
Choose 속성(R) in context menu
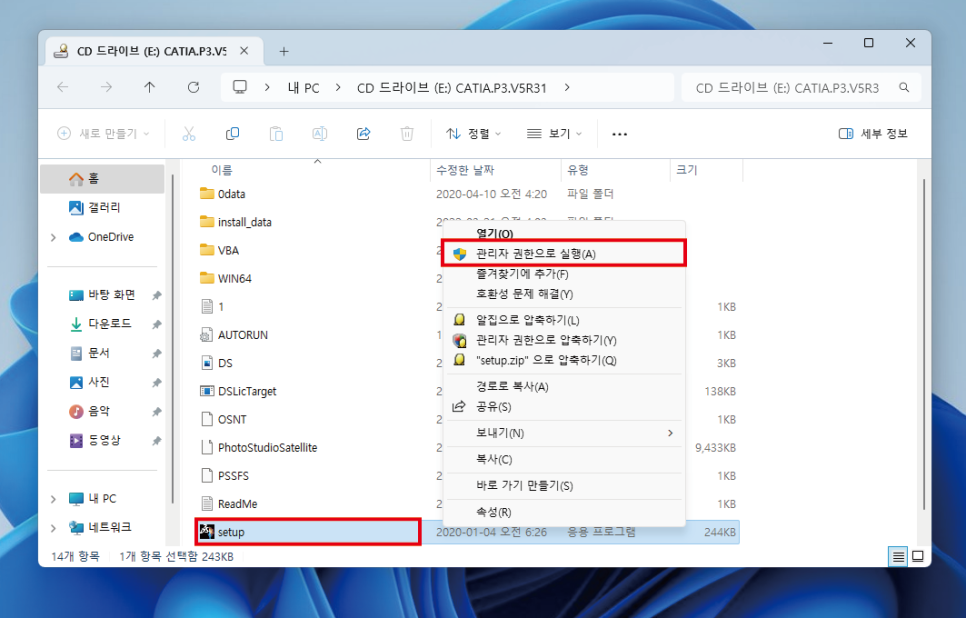click(x=564, y=512)
